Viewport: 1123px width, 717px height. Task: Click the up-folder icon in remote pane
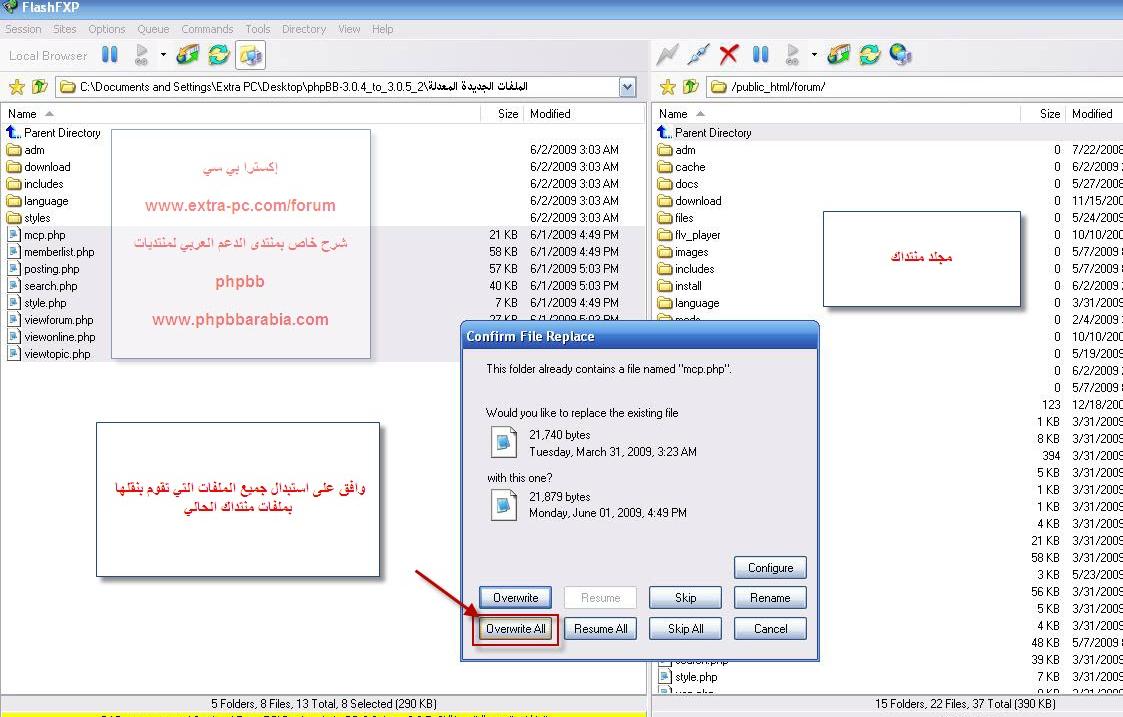(x=690, y=87)
